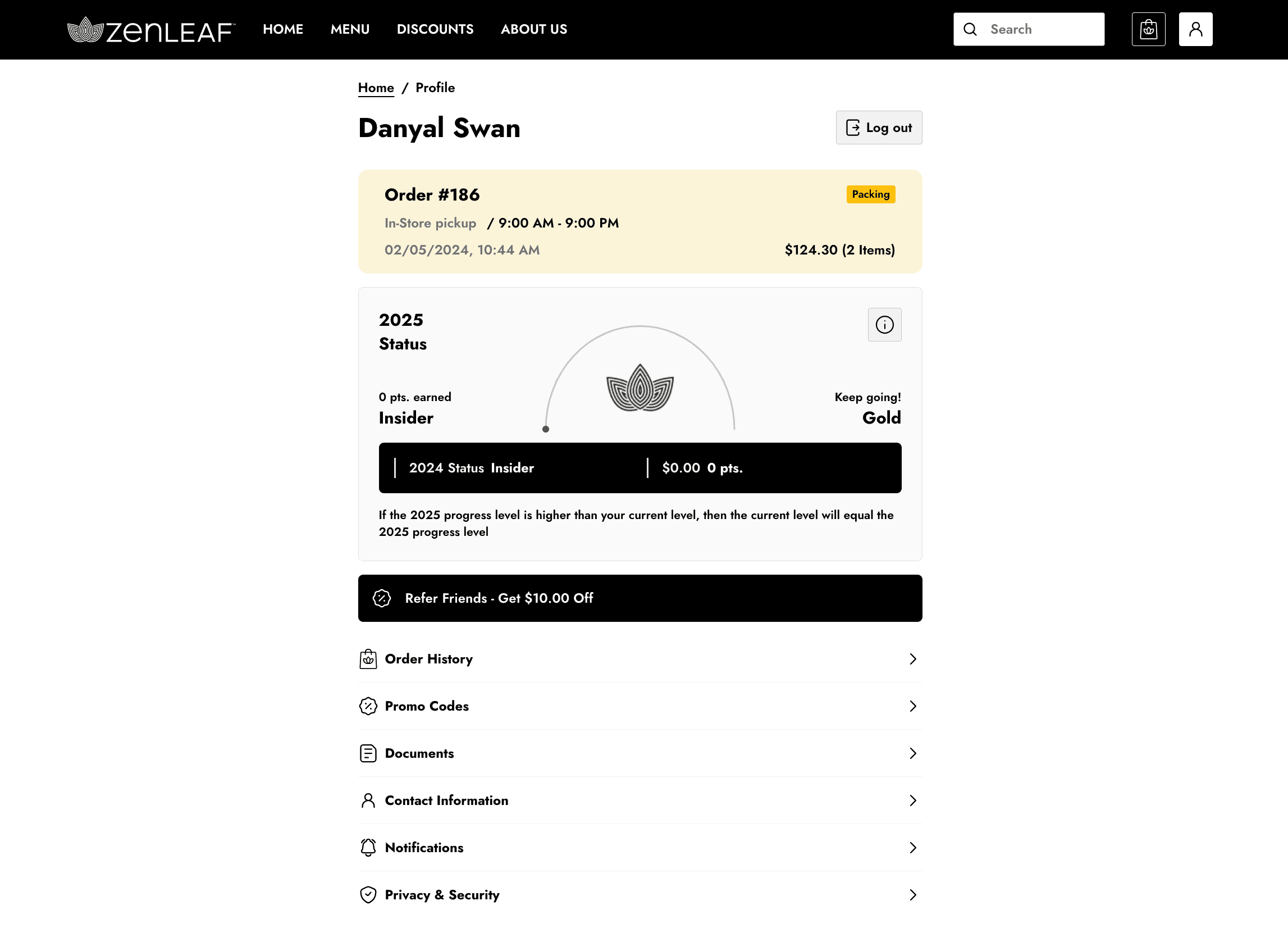Follow the Home breadcrumb link

(x=376, y=88)
